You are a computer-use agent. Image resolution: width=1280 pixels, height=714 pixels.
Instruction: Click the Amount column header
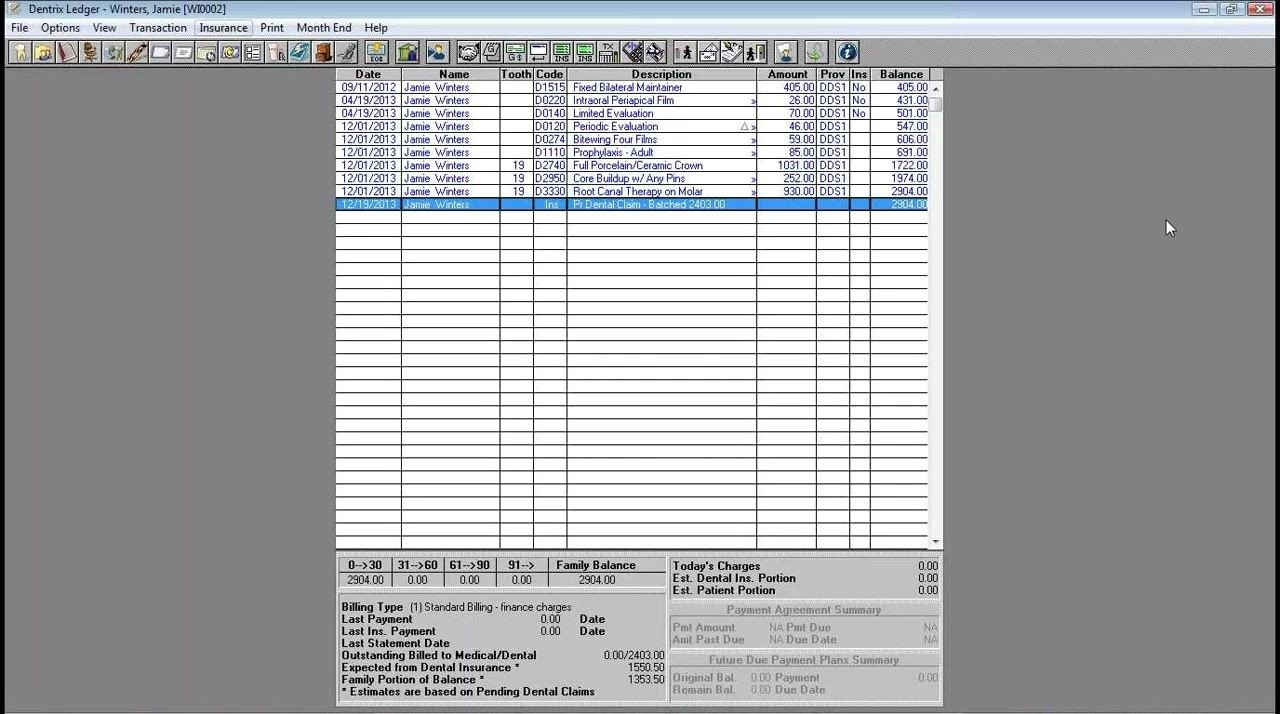pos(787,74)
